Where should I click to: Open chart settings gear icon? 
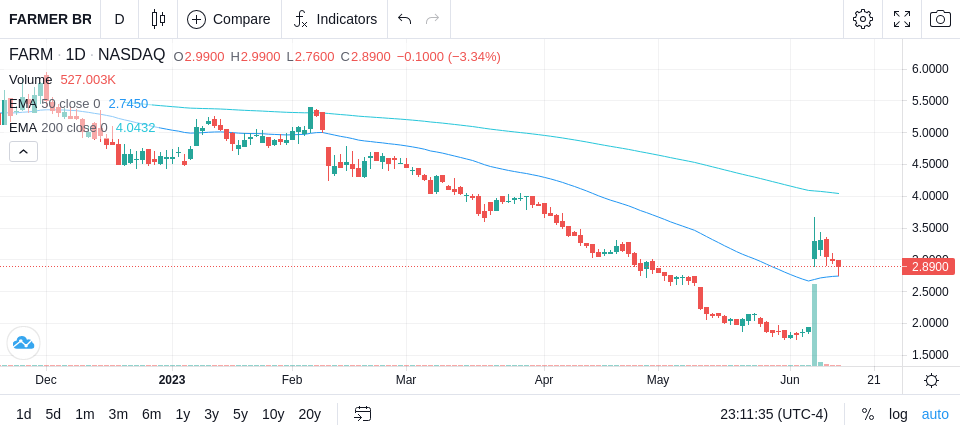[863, 19]
